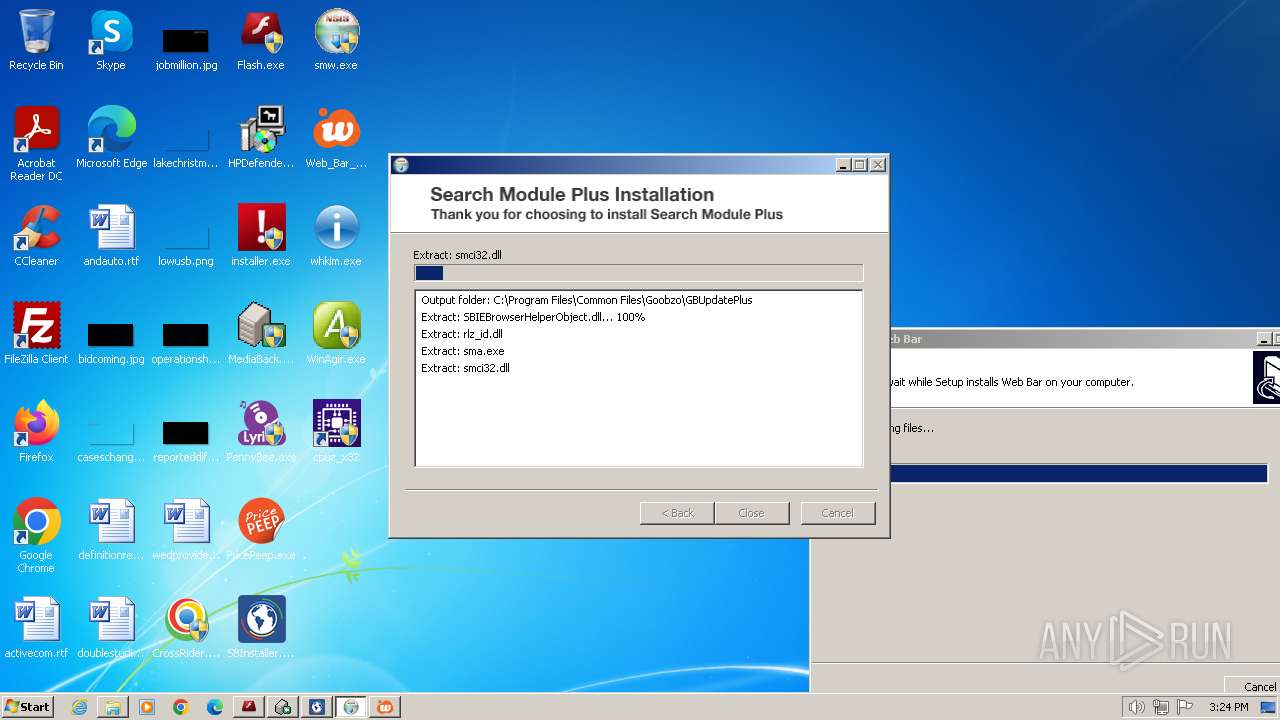Click the Web Bar setup progress bar
The image size is (1280, 720).
[1079, 474]
